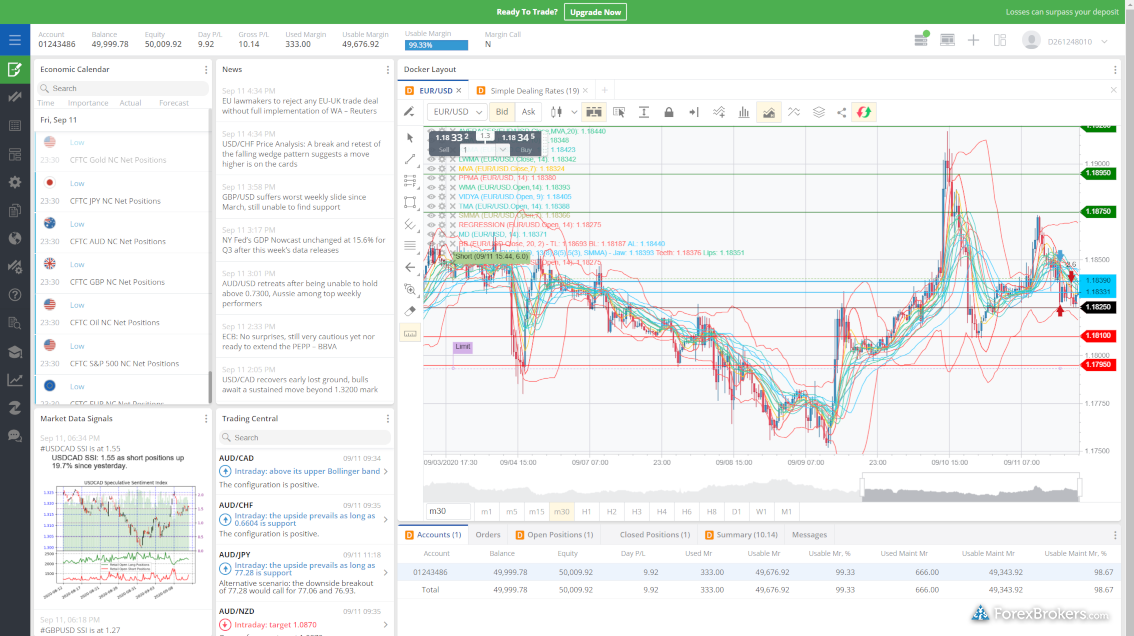1134x636 pixels.
Task: Open the layout columns icon in header
Action: tap(1000, 41)
